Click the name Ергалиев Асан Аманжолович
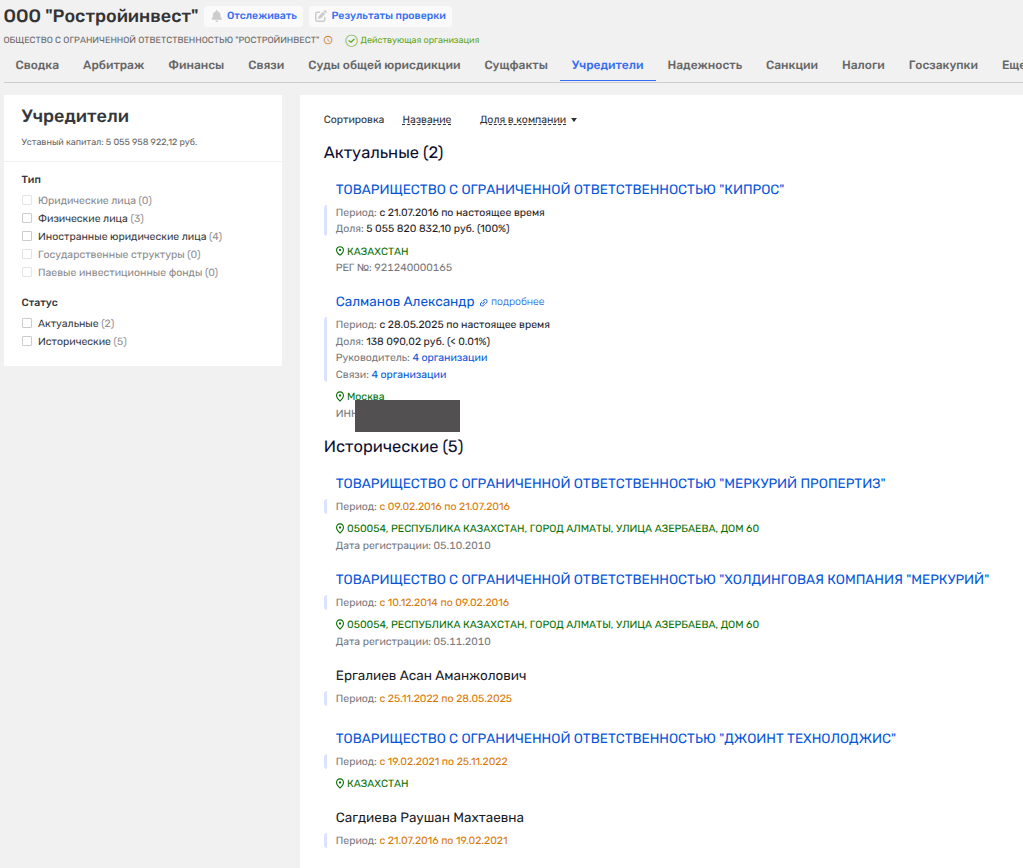This screenshot has height=868, width=1023. tap(431, 675)
